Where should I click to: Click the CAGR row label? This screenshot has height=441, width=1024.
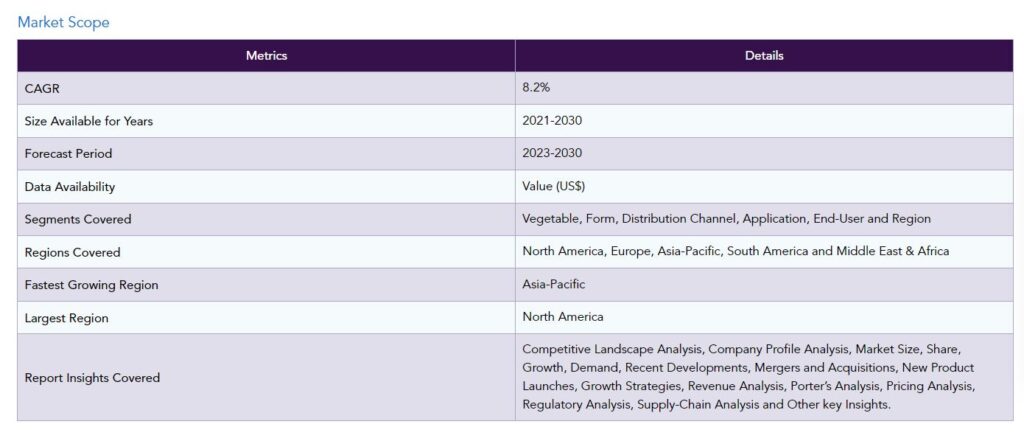click(42, 89)
